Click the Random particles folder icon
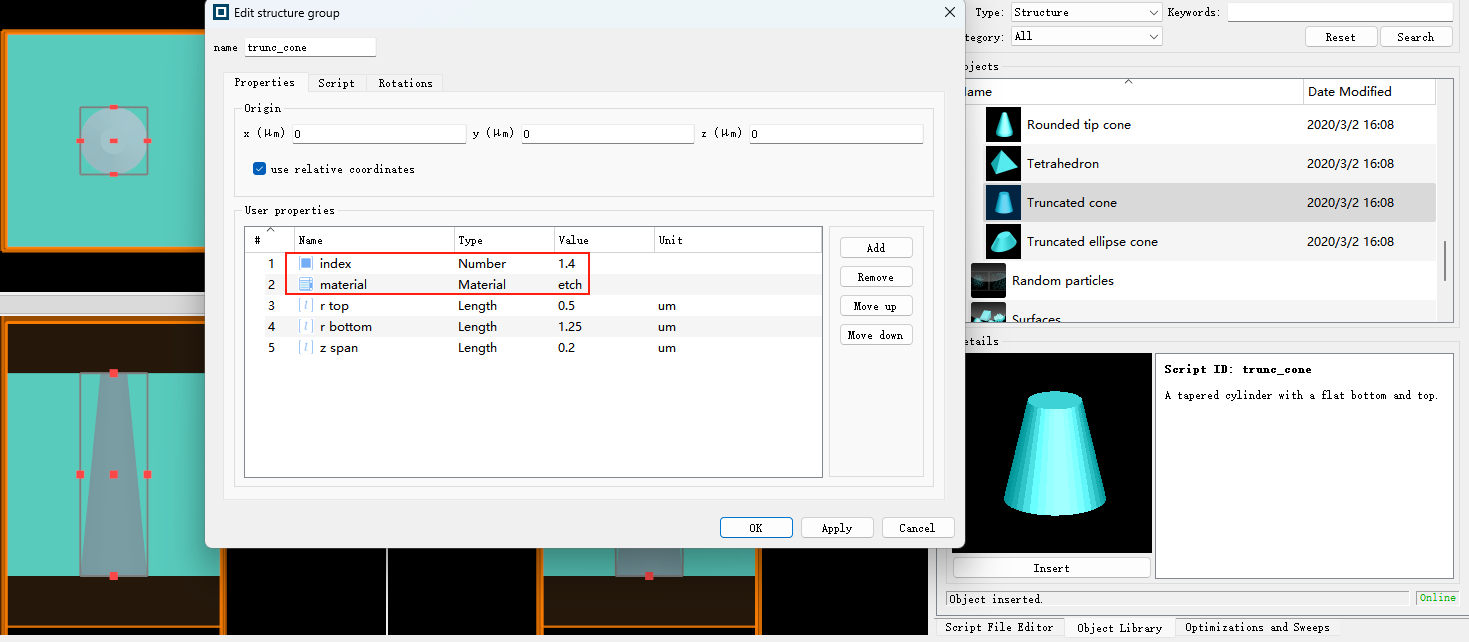The height and width of the screenshot is (642, 1469). point(988,281)
